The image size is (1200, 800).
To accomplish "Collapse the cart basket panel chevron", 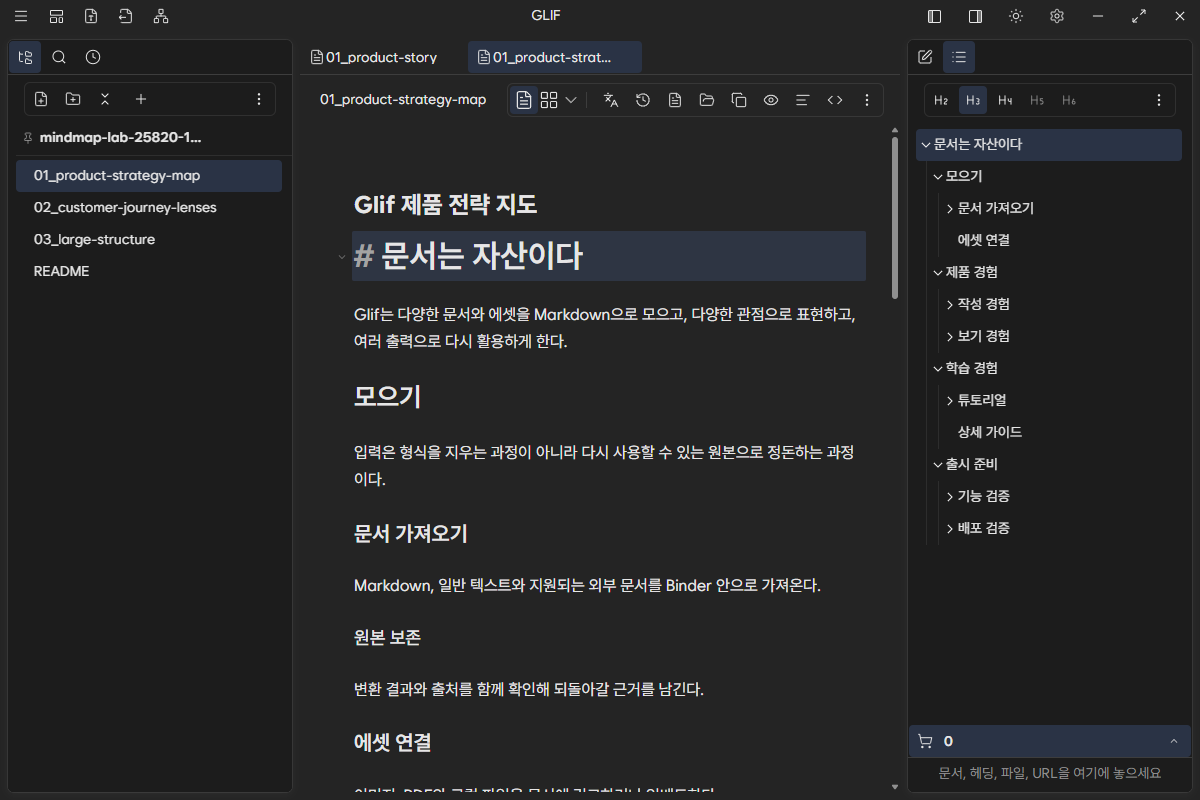I will [1173, 741].
